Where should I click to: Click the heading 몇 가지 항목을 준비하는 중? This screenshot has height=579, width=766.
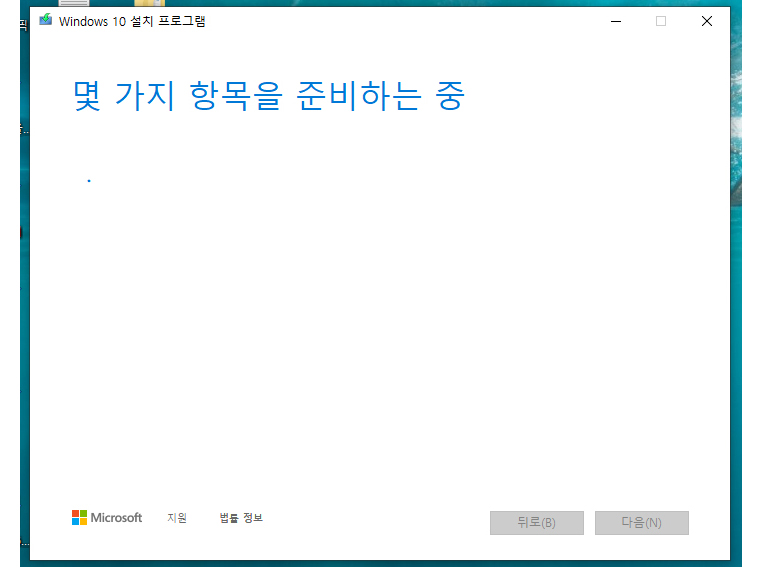pyautogui.click(x=269, y=96)
